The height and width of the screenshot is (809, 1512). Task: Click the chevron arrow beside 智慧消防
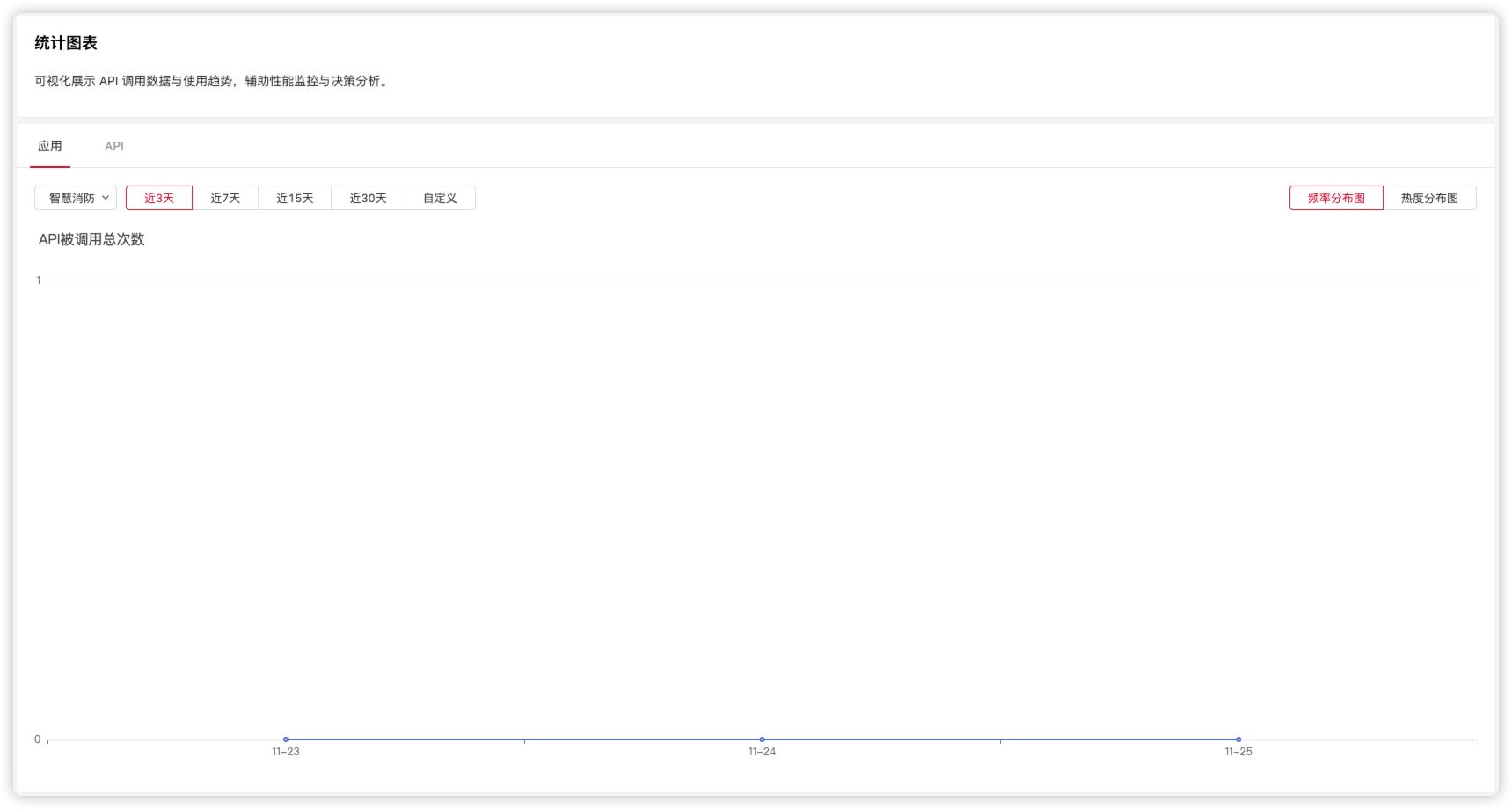click(x=106, y=198)
